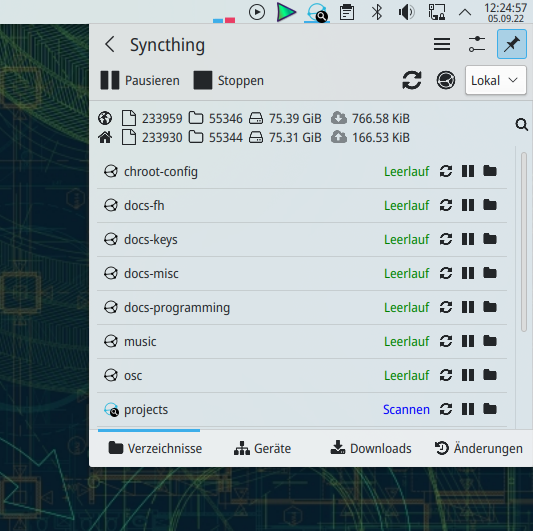
Task: Rescan the docs-misc folder
Action: (446, 273)
